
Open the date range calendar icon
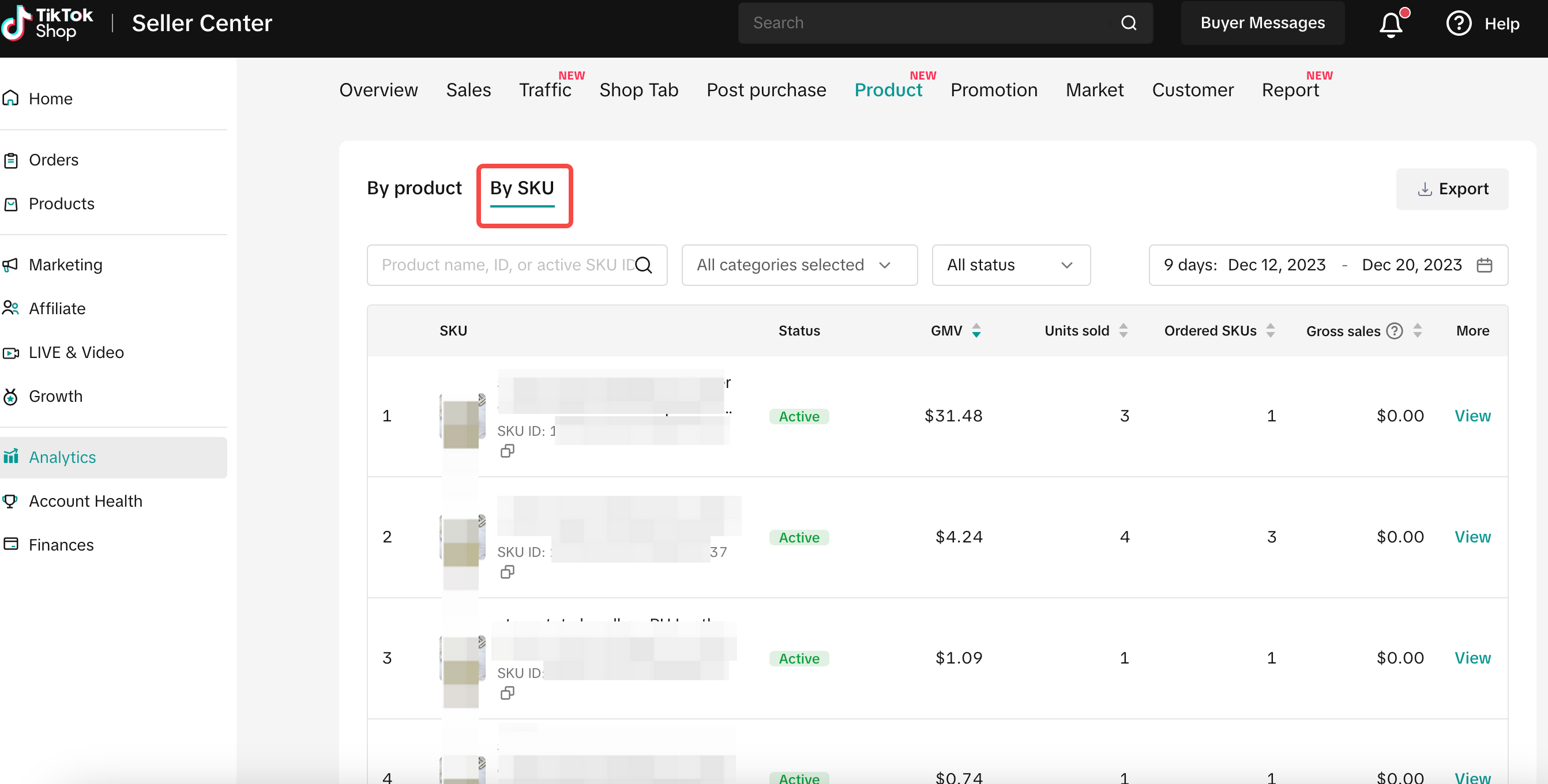1484,265
